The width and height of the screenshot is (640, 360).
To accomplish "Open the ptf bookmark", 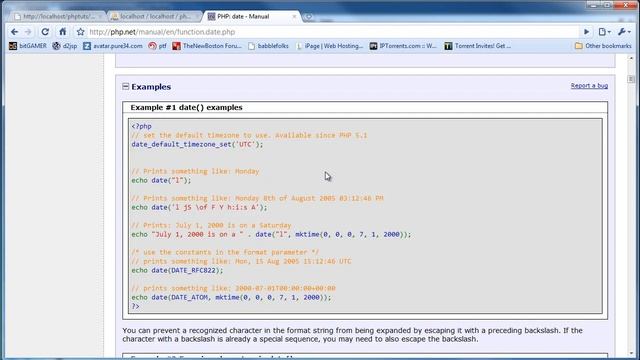I will 157,46.
